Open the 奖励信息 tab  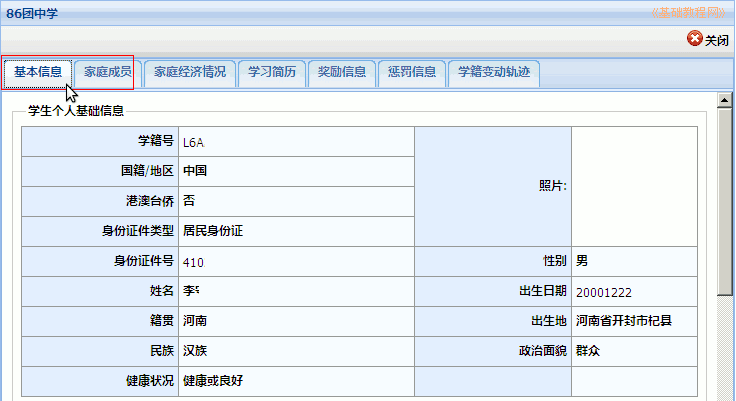coord(342,73)
